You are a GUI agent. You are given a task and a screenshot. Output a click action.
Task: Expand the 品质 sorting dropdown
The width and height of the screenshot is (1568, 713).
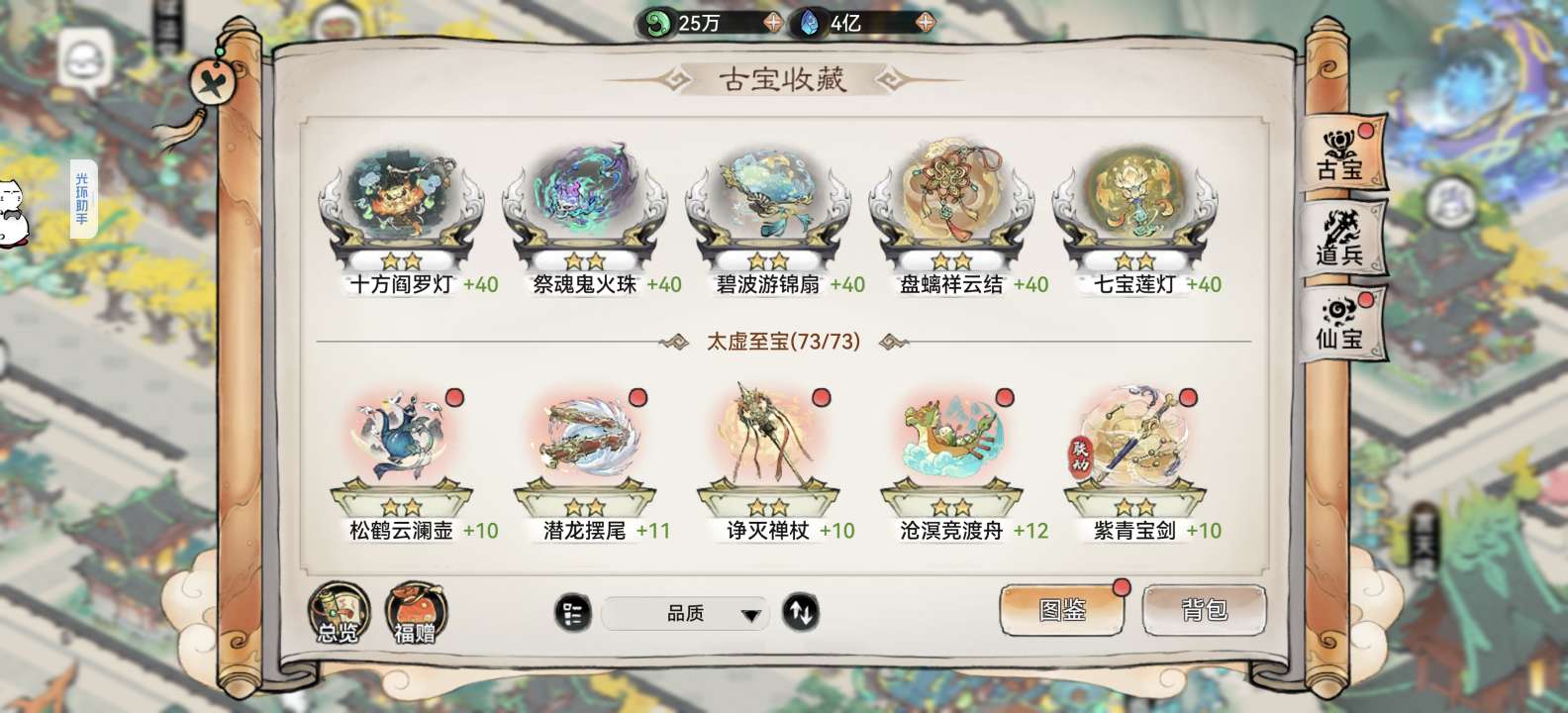[685, 614]
